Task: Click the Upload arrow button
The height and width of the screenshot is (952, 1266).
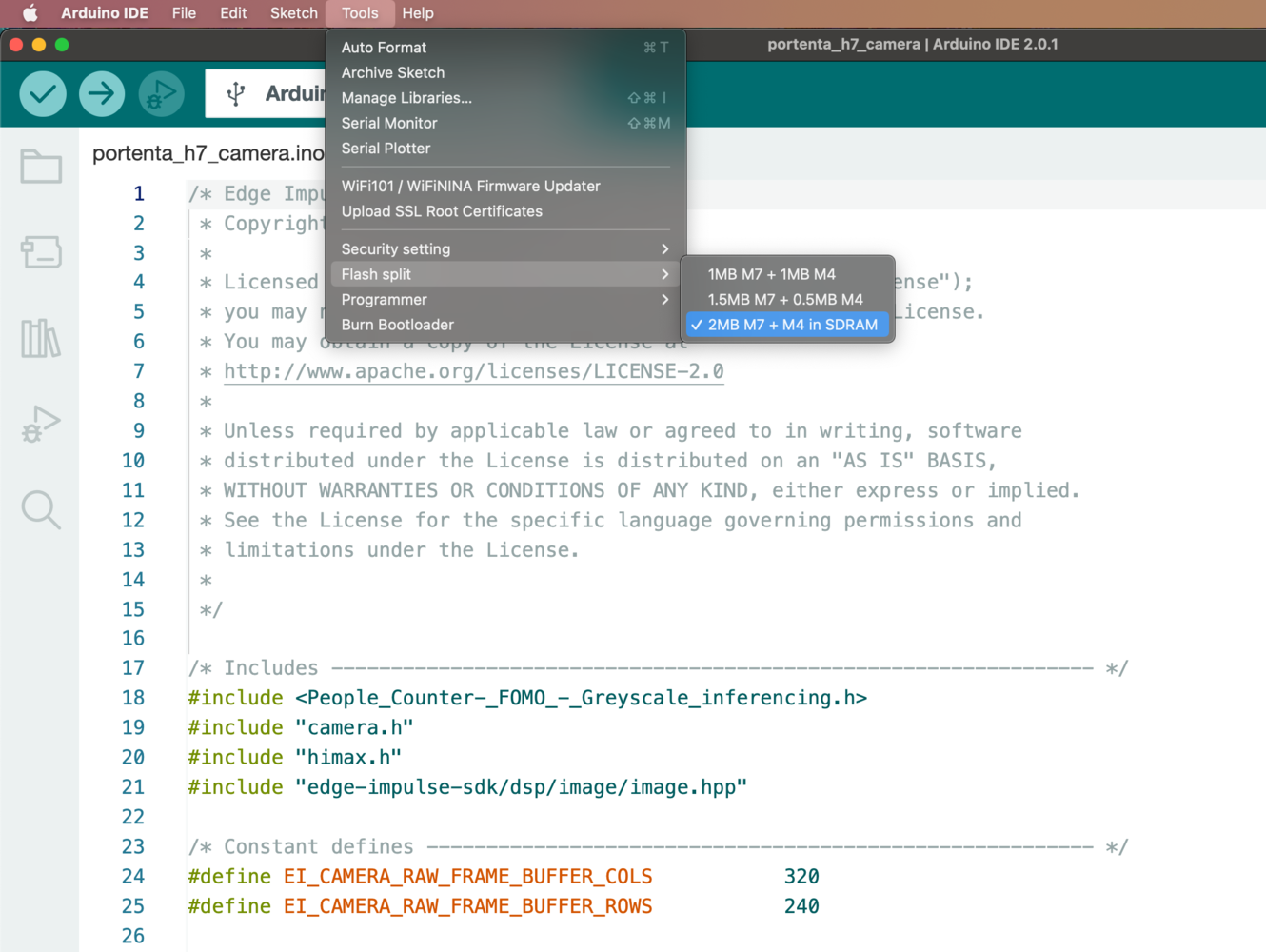Action: point(102,93)
